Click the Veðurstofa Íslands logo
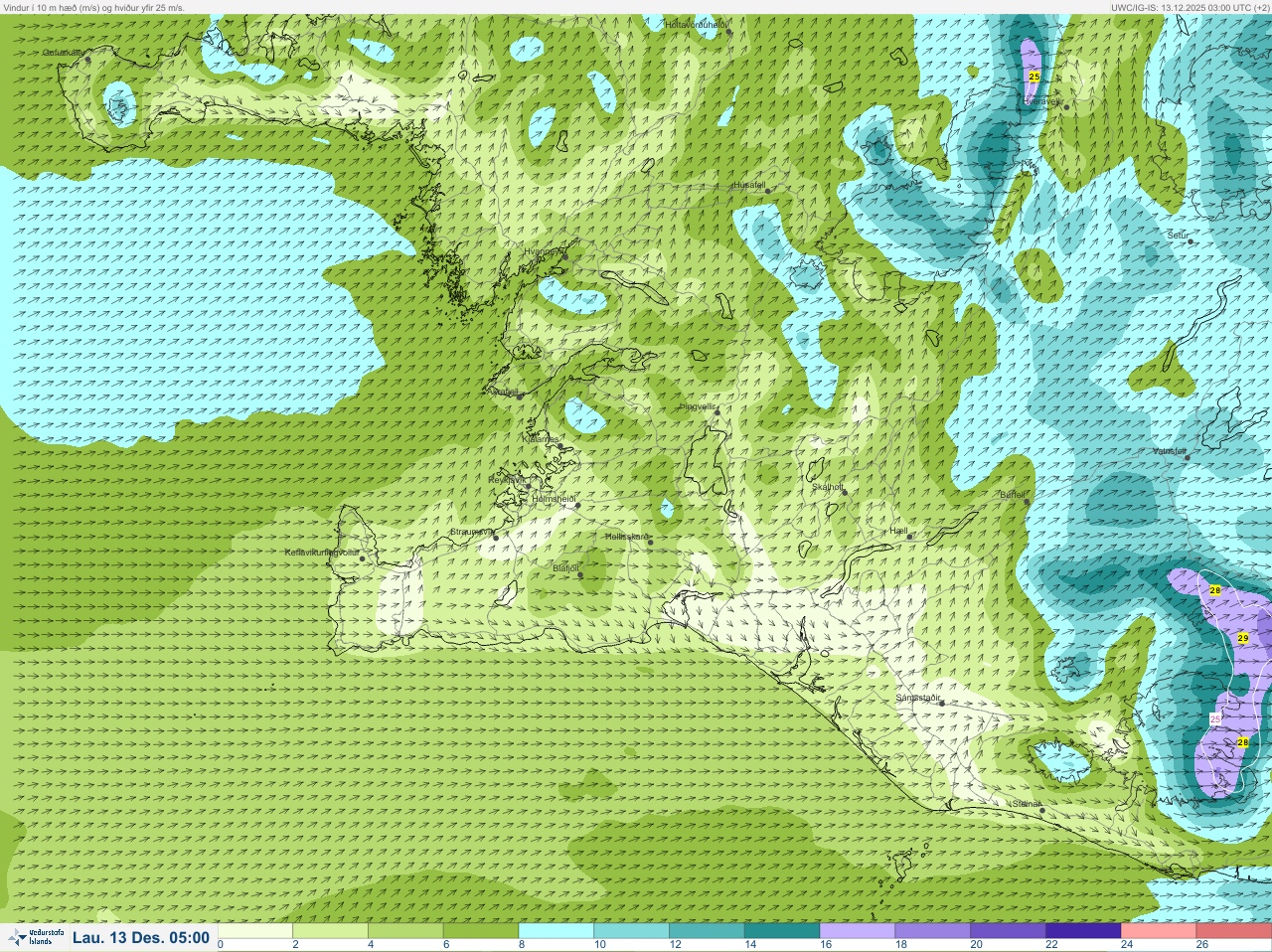This screenshot has width=1272, height=952. [x=35, y=937]
